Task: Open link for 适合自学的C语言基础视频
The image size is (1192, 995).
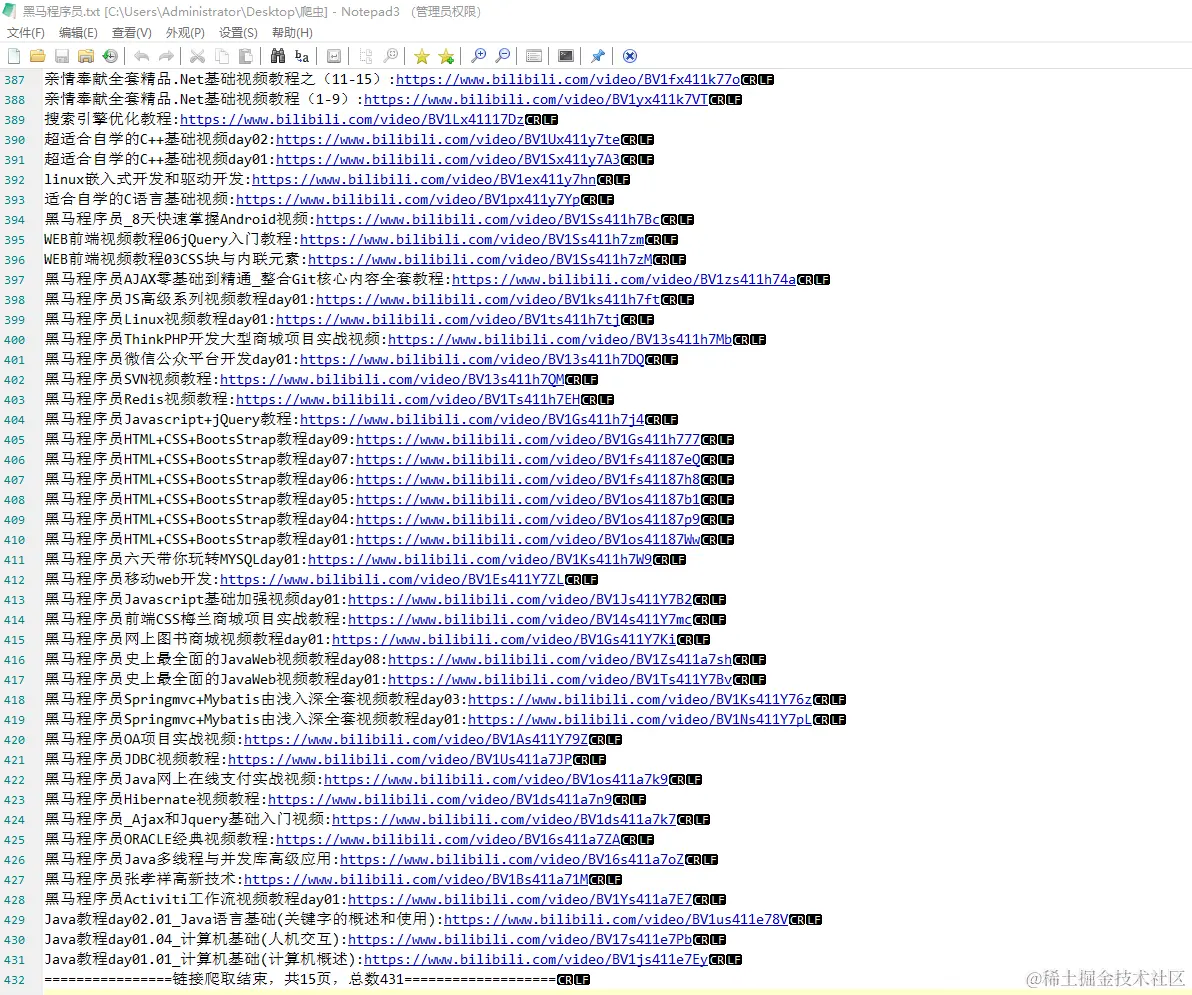Action: click(408, 199)
